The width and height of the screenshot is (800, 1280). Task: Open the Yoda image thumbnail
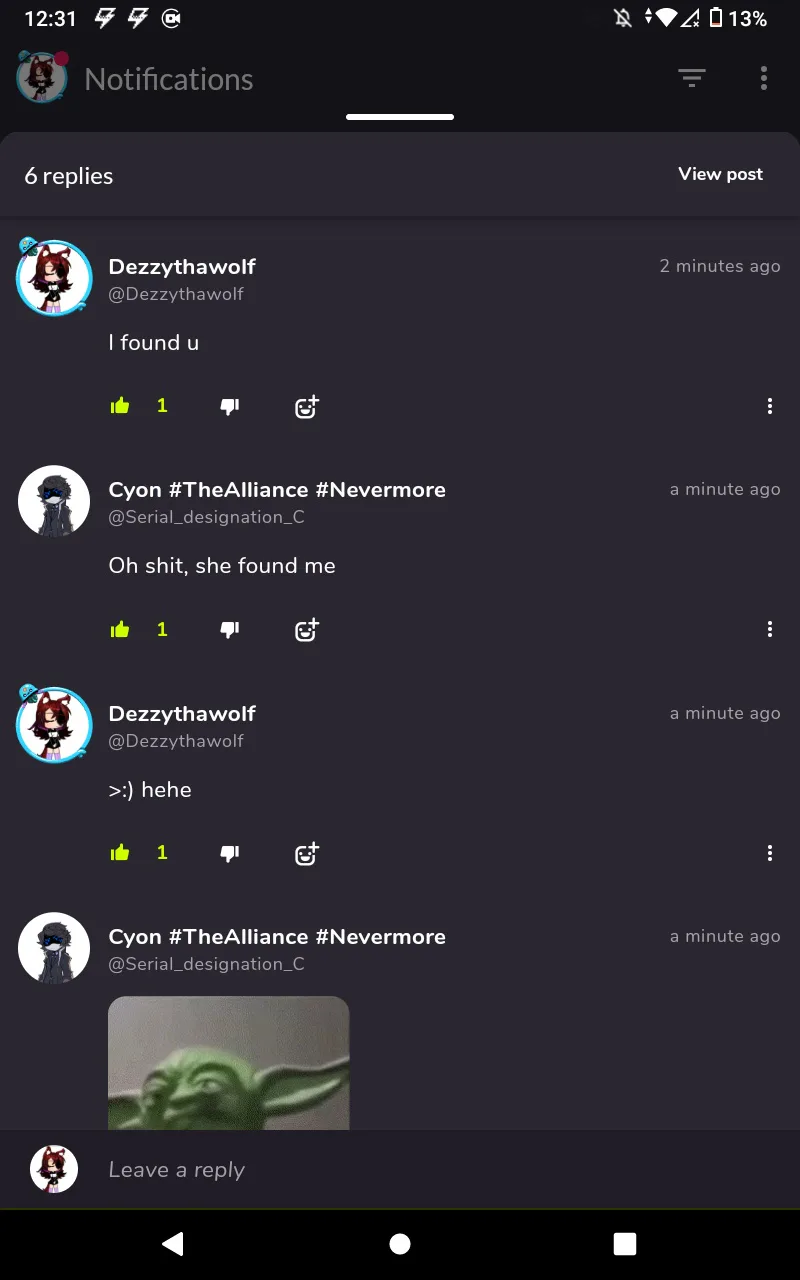[x=229, y=1063]
